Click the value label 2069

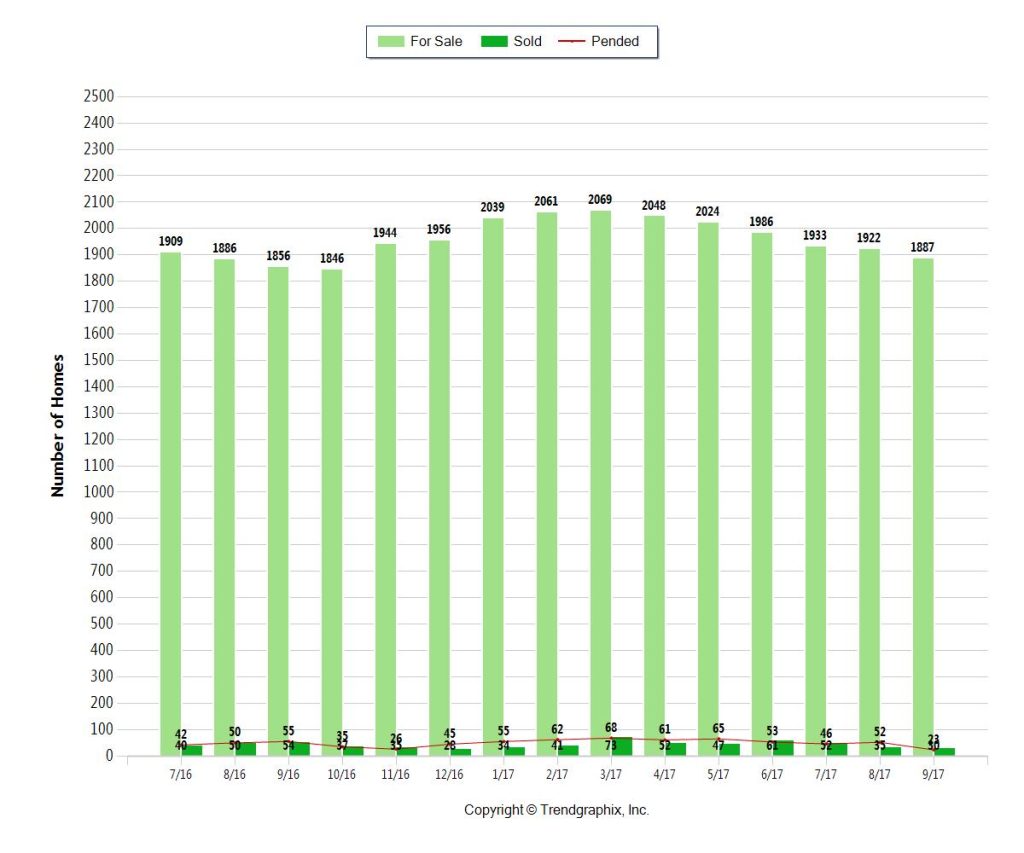click(x=600, y=199)
